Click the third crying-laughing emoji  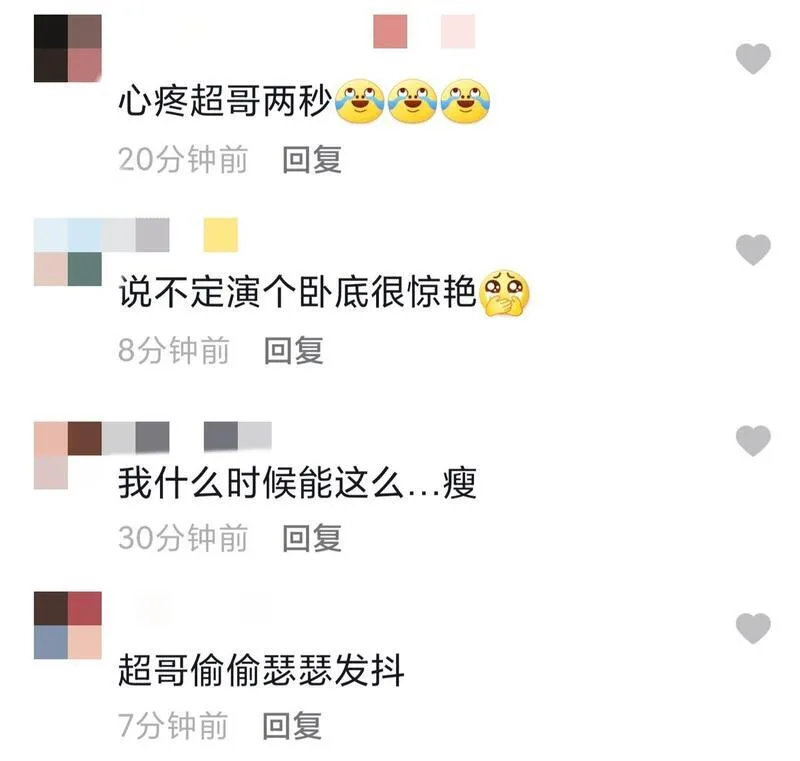click(x=465, y=102)
